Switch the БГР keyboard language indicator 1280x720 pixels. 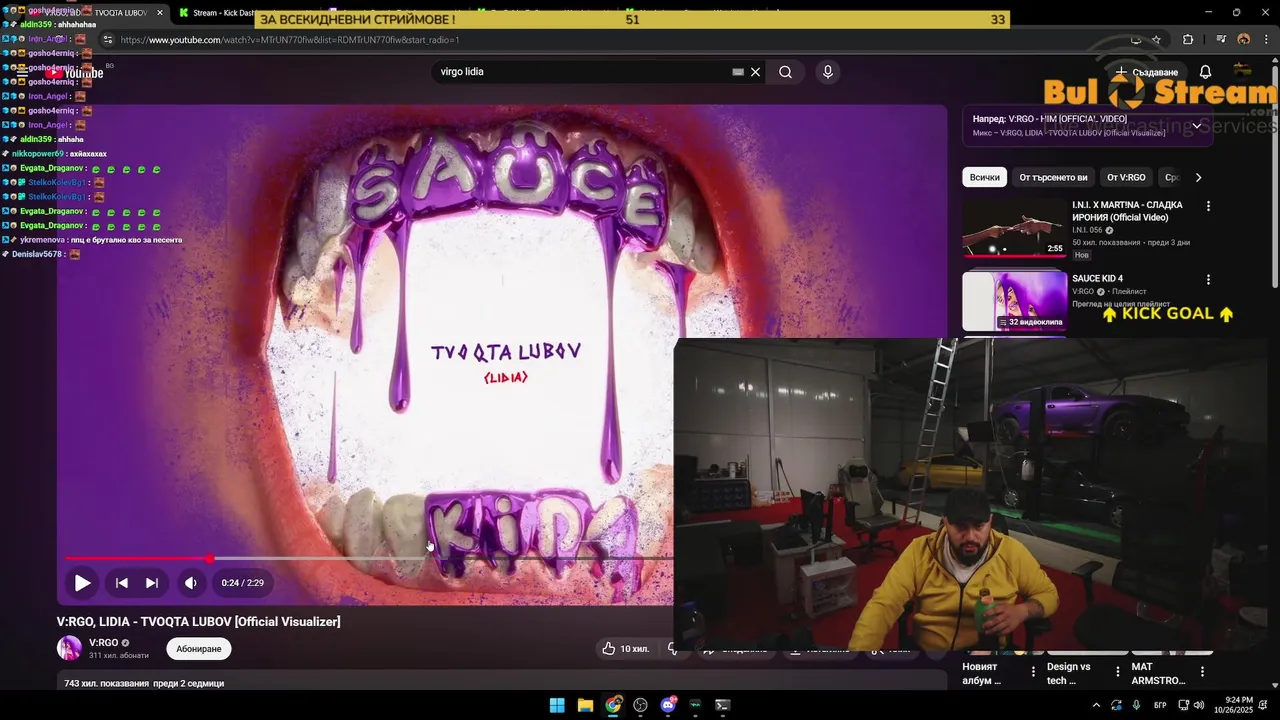(1160, 705)
